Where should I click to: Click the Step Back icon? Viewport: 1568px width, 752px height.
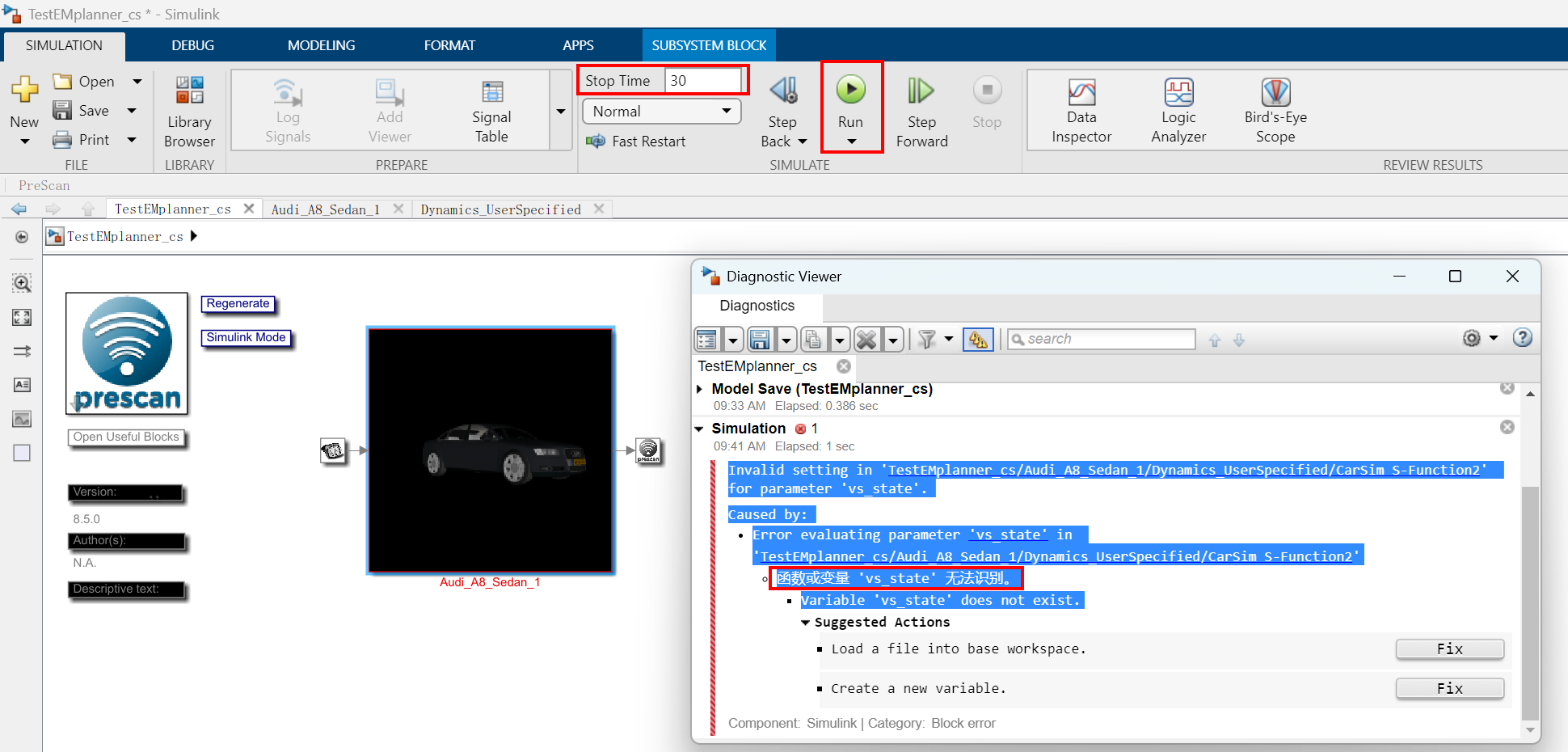click(x=783, y=90)
